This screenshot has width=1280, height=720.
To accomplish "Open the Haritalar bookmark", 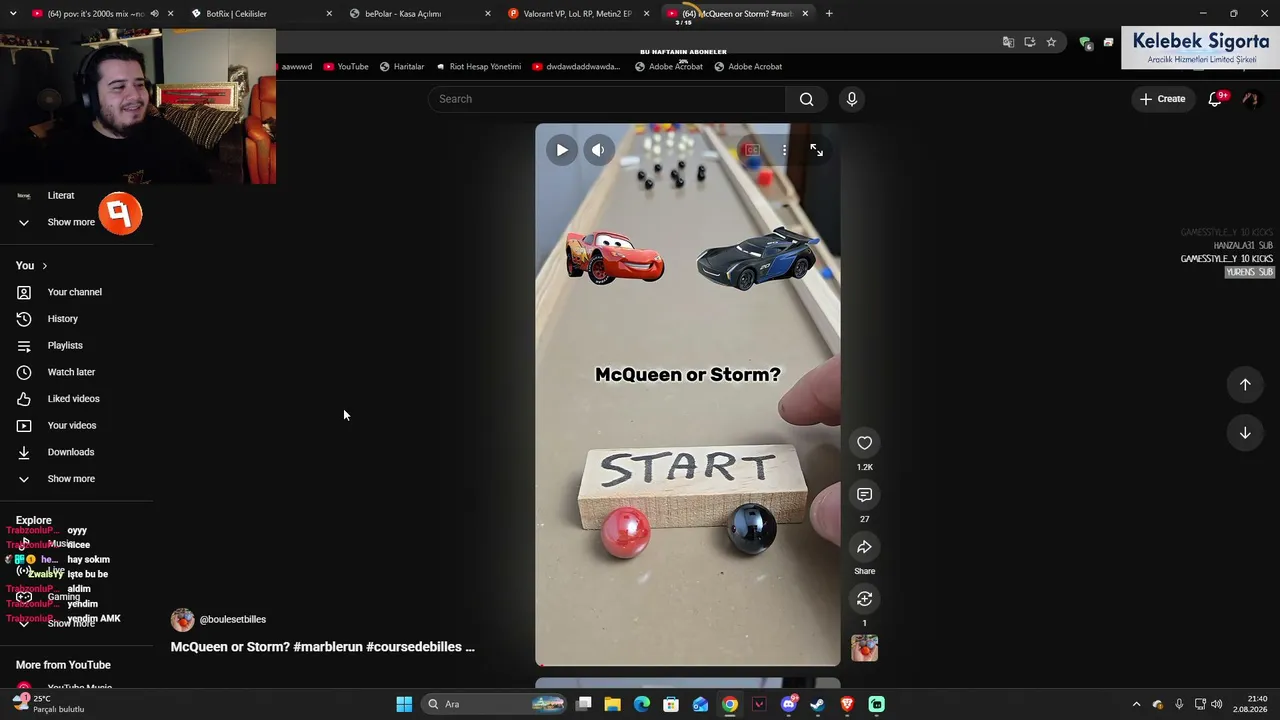I will (x=402, y=67).
